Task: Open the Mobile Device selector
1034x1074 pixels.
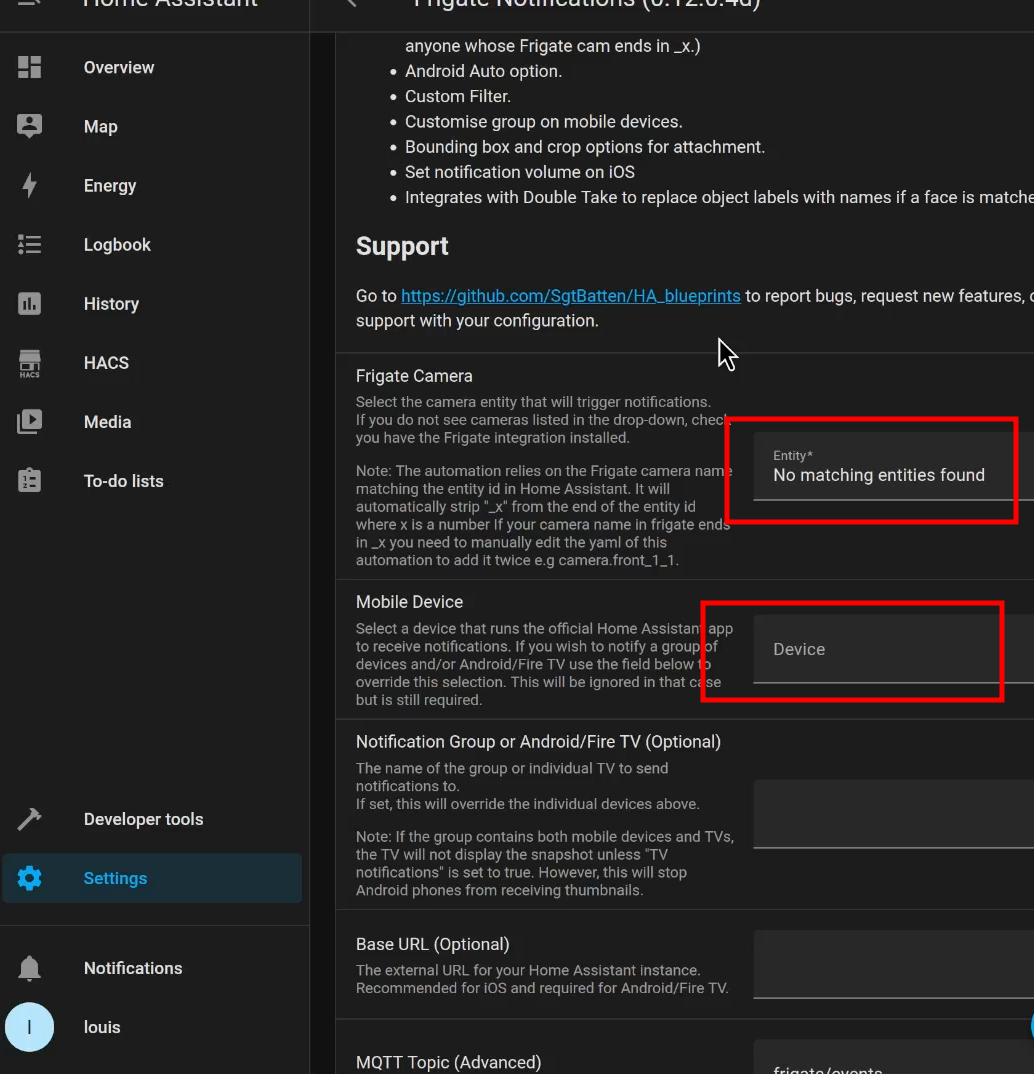Action: click(894, 649)
